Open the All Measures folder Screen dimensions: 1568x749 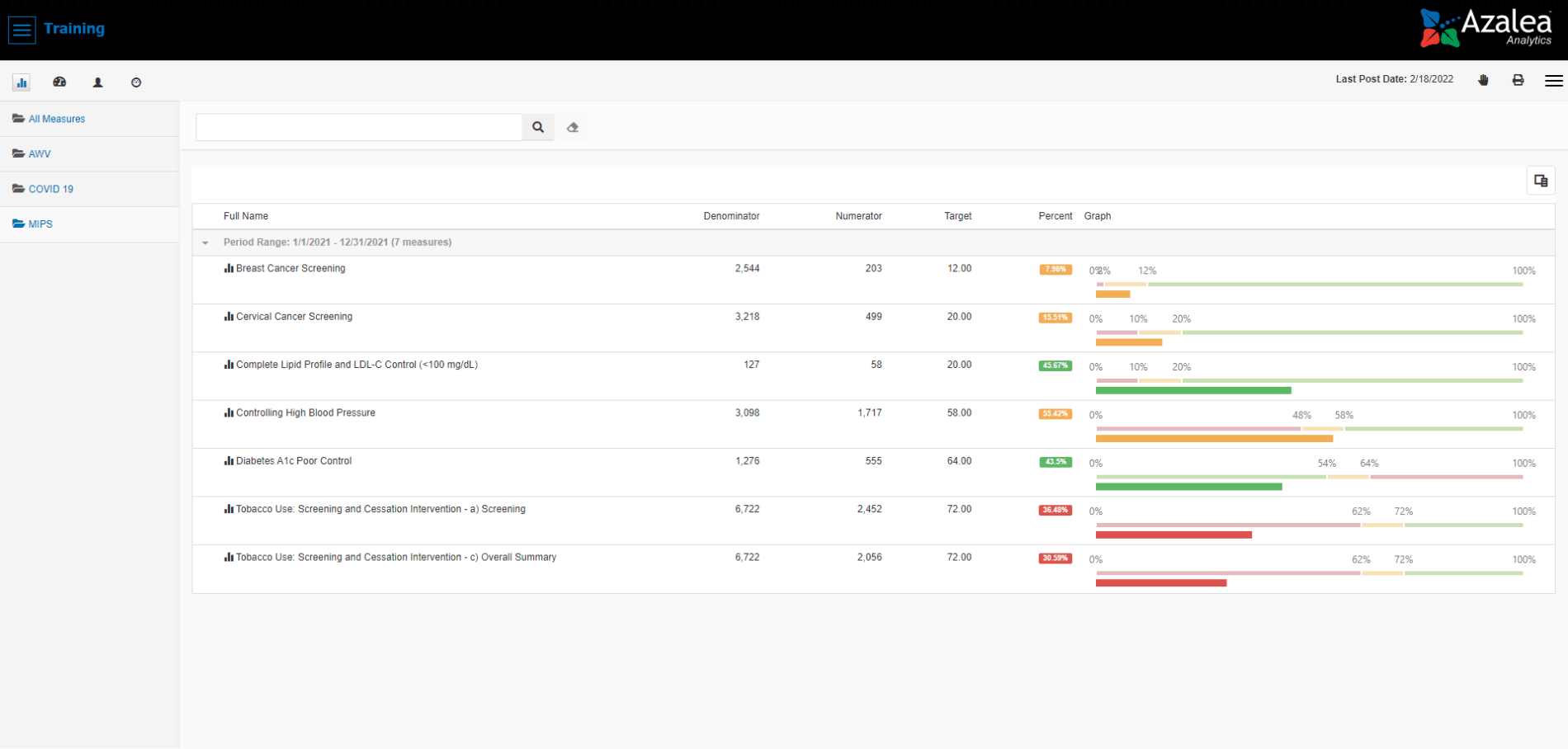(56, 119)
